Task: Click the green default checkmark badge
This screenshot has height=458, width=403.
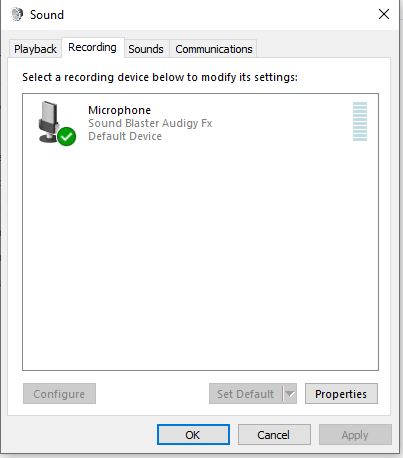Action: (66, 137)
